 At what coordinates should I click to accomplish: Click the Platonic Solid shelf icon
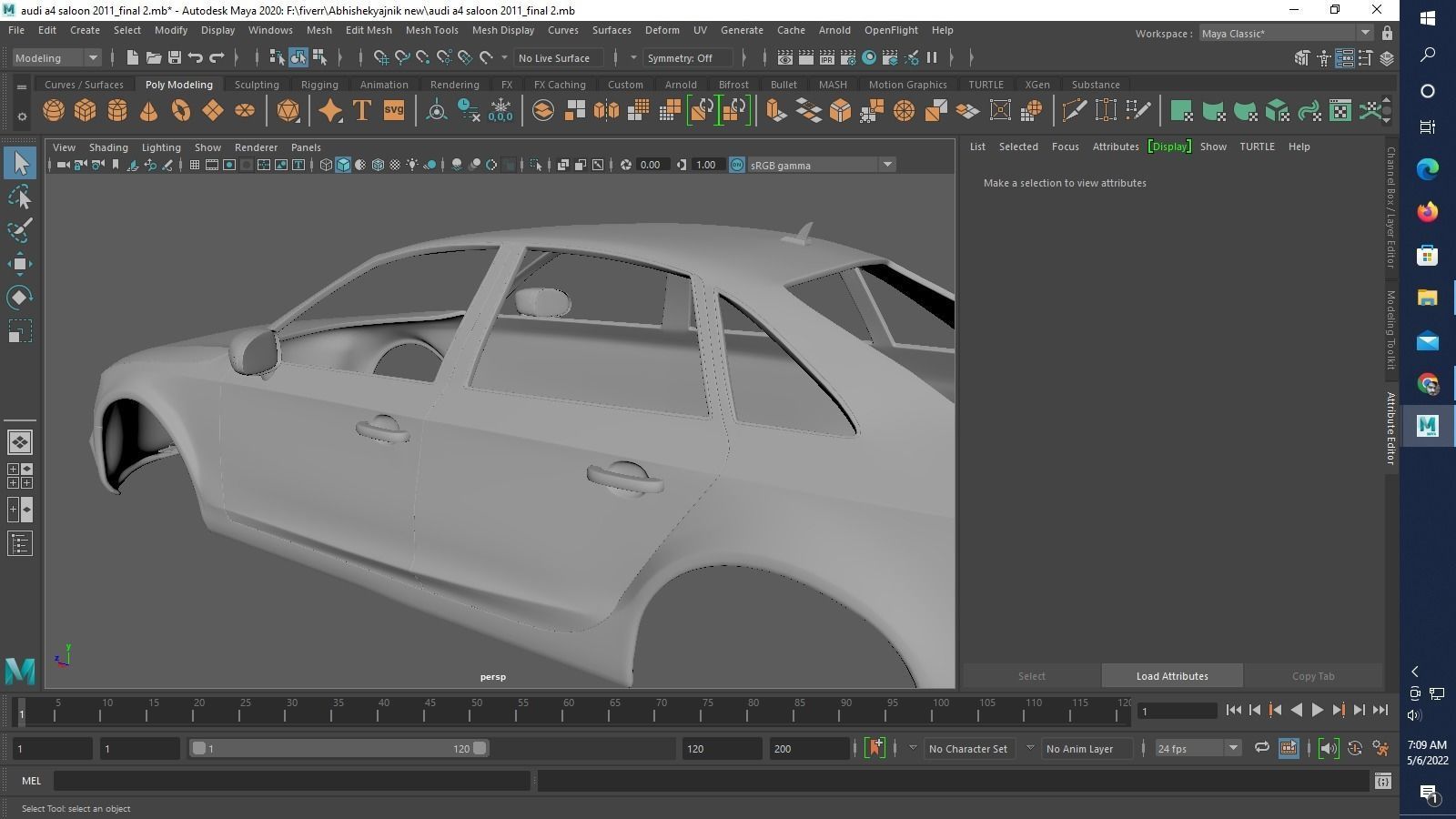point(288,111)
